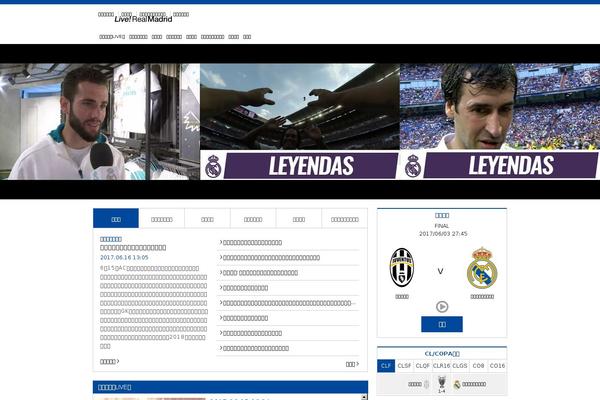Open the first headline in the news list
Screen dimensions: 600x400
(x=252, y=242)
